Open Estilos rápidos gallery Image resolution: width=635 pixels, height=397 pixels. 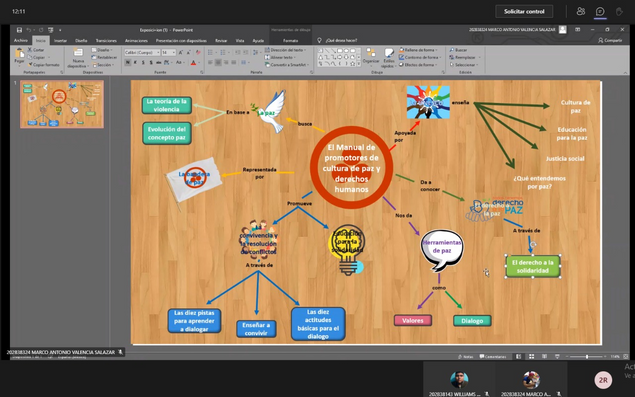(388, 58)
